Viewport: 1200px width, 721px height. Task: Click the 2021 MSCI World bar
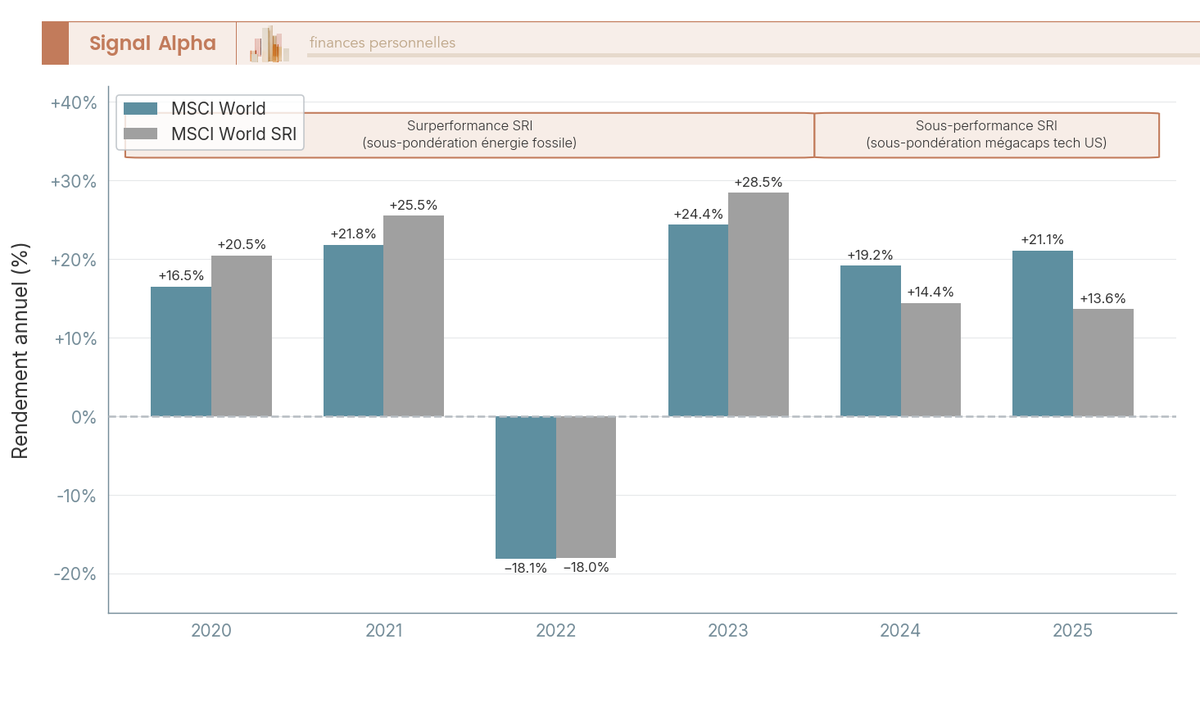(353, 331)
